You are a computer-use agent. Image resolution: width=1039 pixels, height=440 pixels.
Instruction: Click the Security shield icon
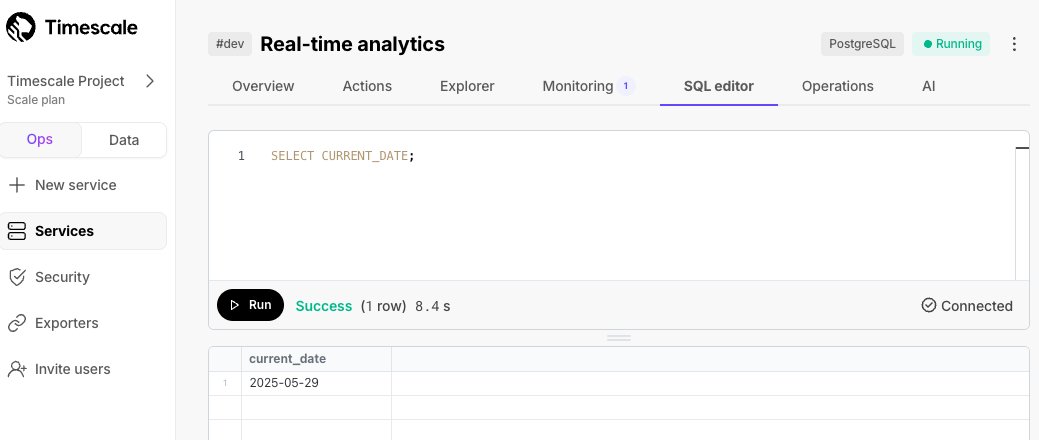[x=17, y=277]
